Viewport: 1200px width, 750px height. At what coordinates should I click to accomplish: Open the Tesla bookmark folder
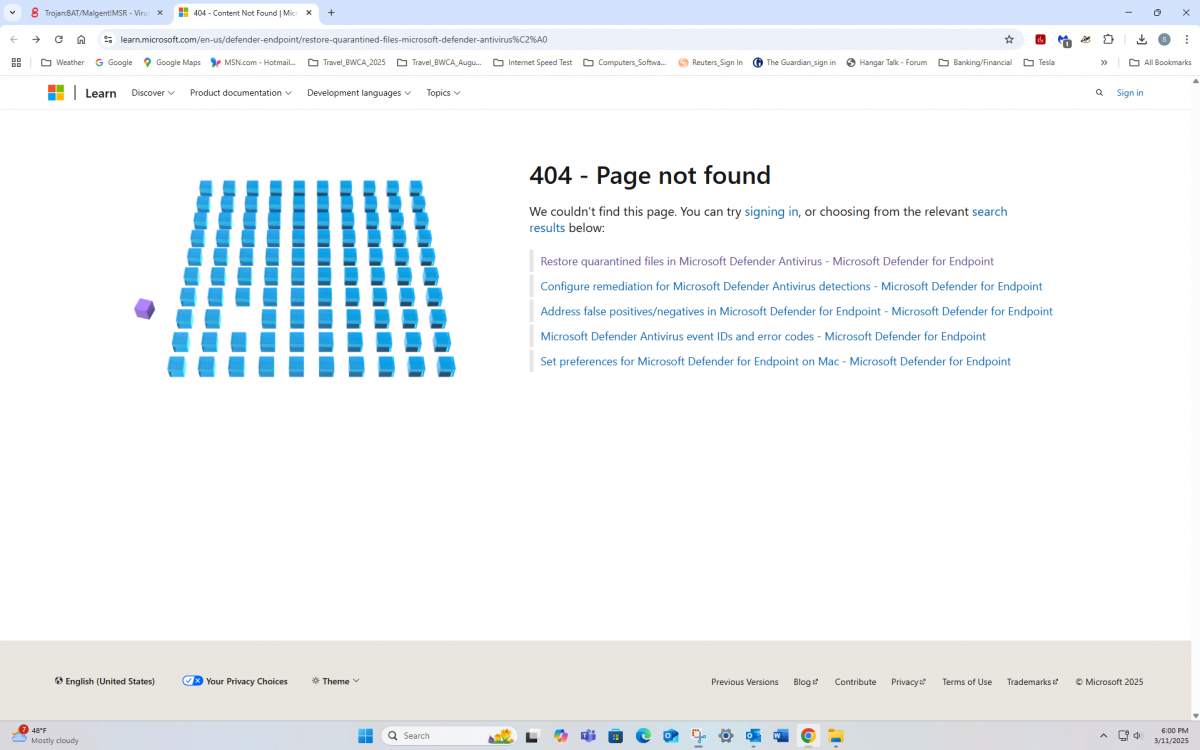[1038, 62]
